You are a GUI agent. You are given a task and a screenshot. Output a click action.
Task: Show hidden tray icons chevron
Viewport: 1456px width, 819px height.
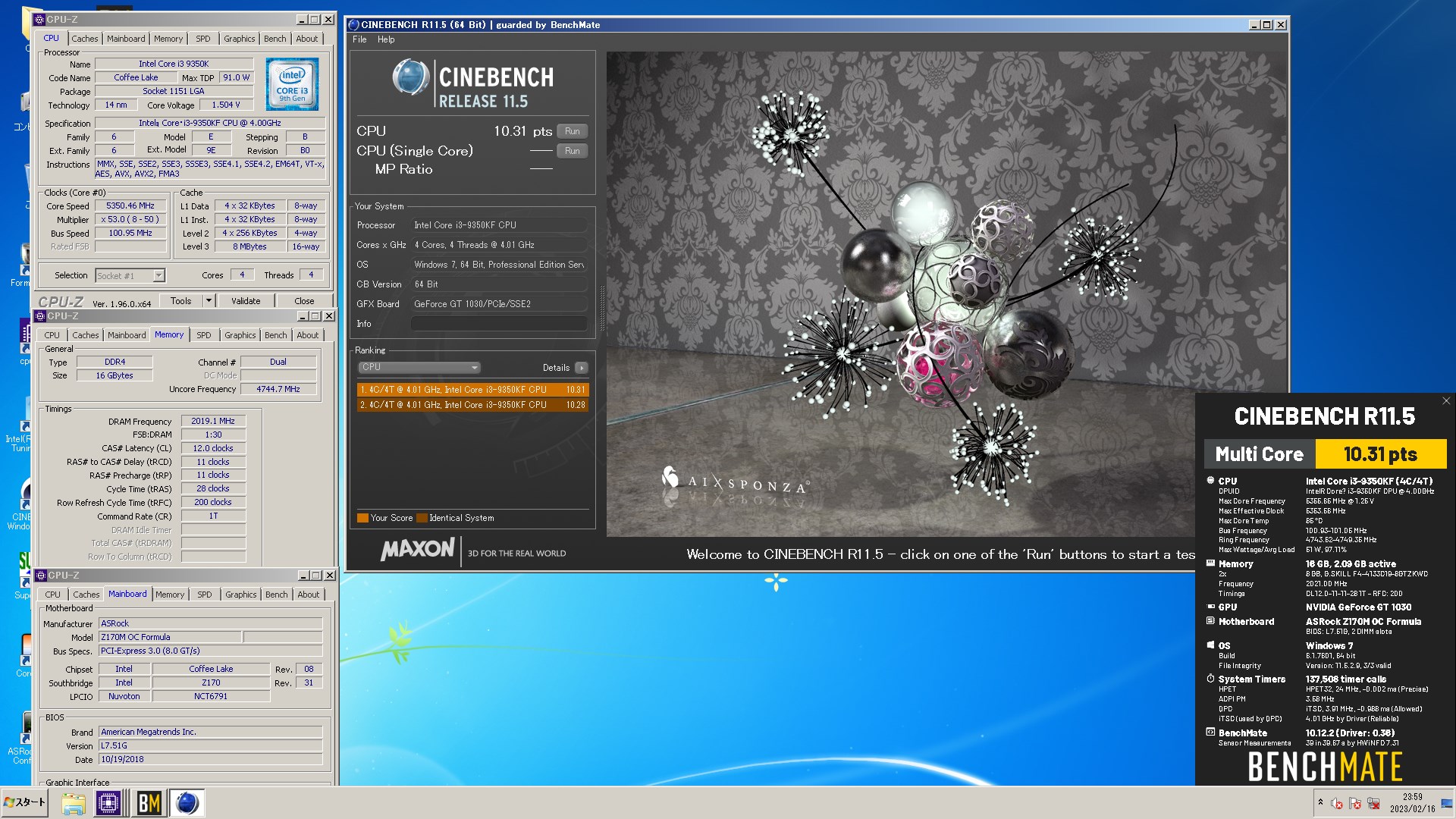pyautogui.click(x=1320, y=802)
